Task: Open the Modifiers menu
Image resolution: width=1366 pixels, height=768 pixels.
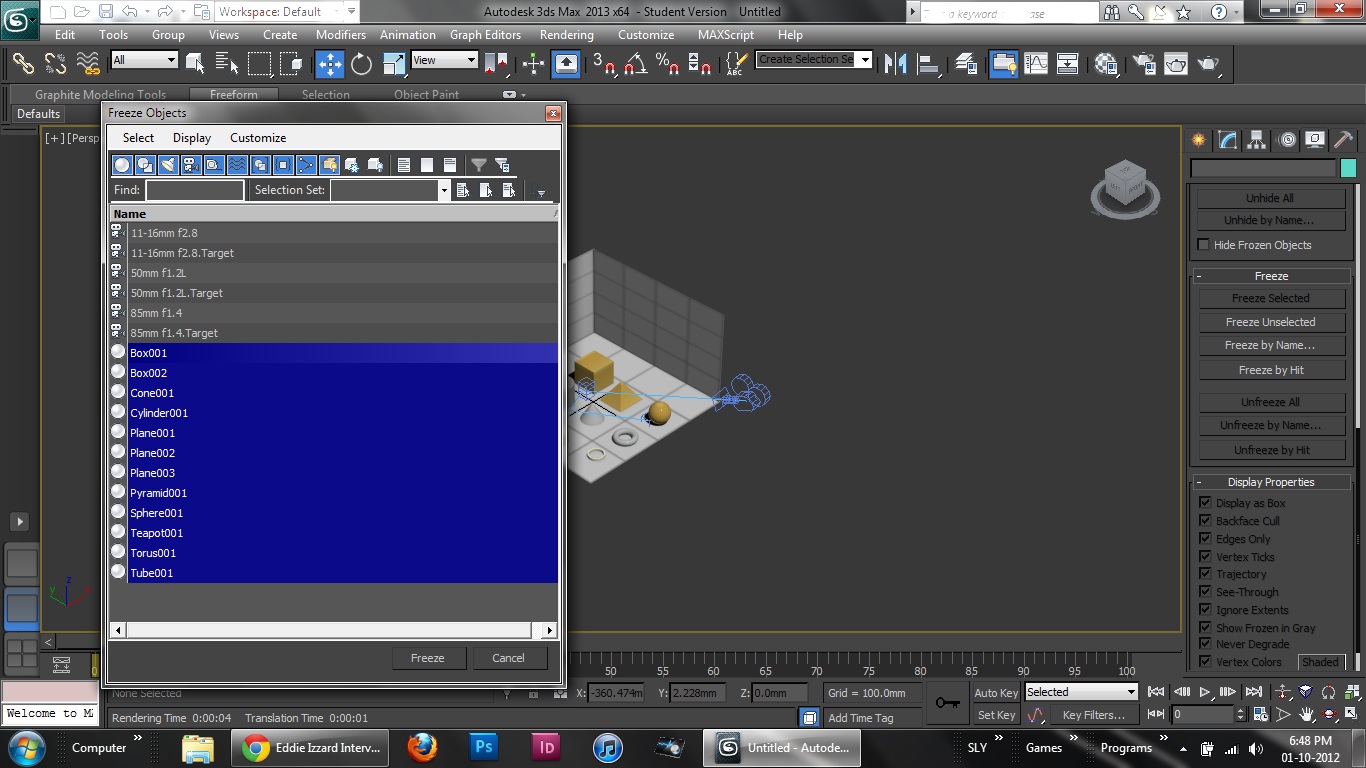Action: (341, 34)
